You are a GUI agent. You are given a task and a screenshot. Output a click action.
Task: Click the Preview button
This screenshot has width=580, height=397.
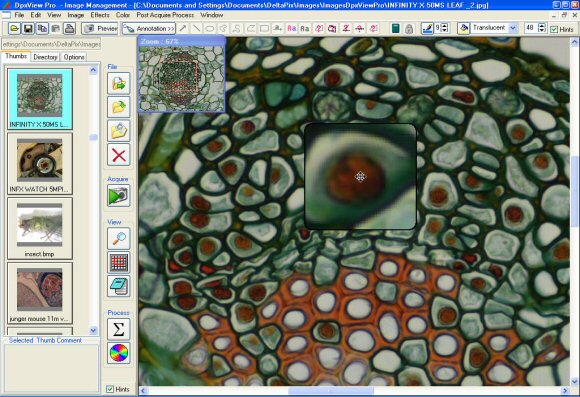point(100,28)
